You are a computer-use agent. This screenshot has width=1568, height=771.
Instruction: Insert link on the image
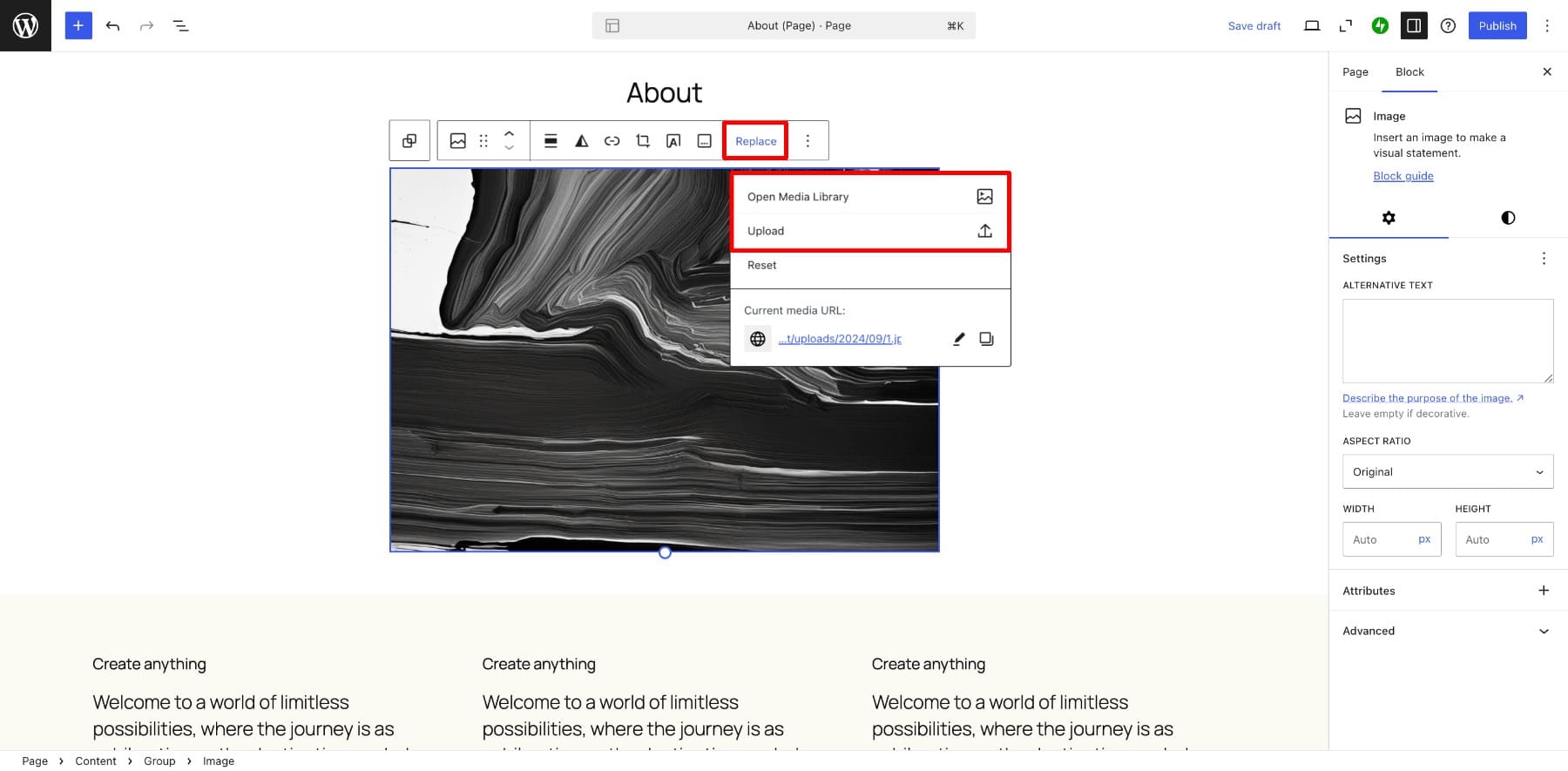click(612, 140)
